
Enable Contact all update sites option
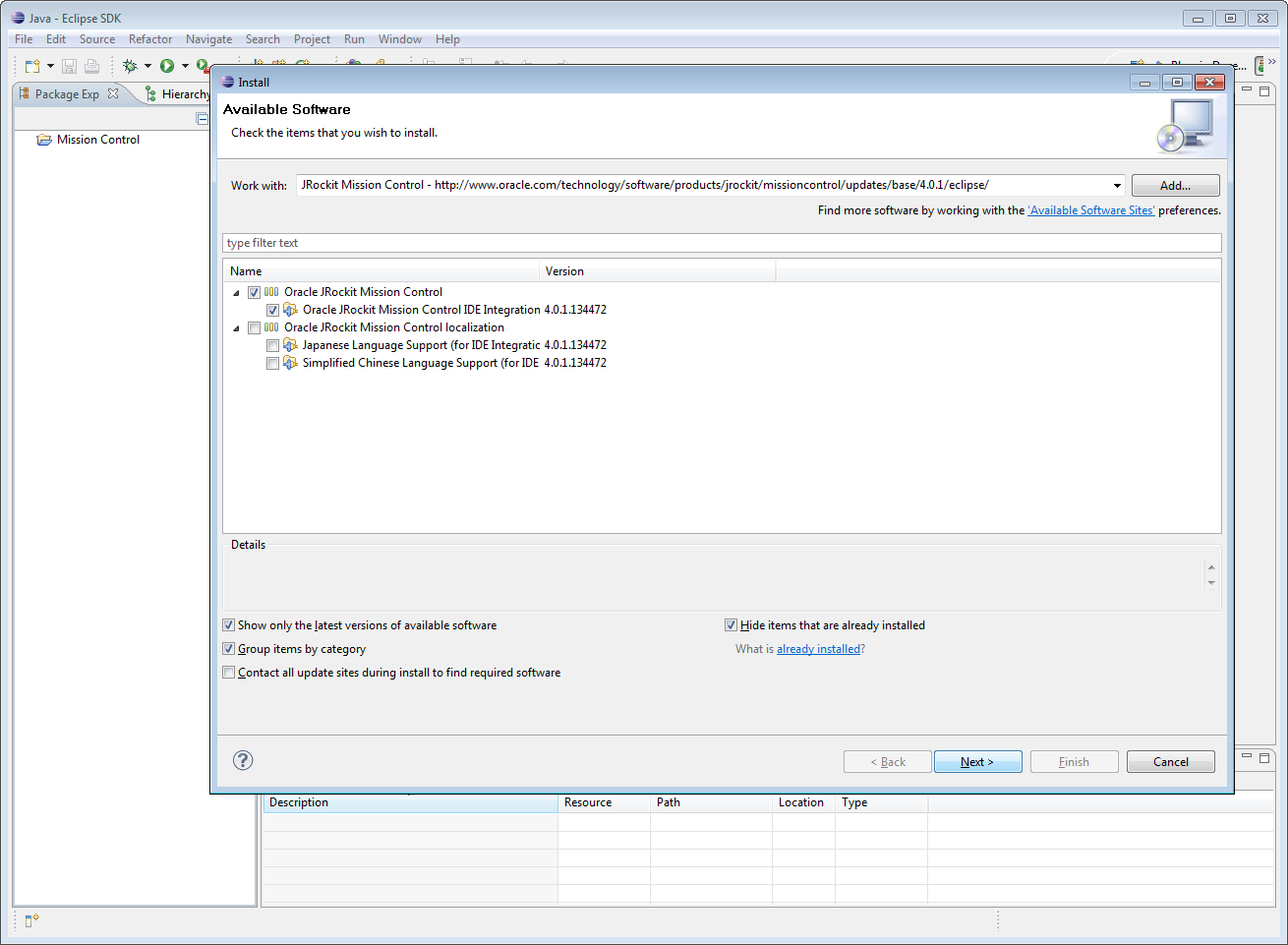point(229,673)
